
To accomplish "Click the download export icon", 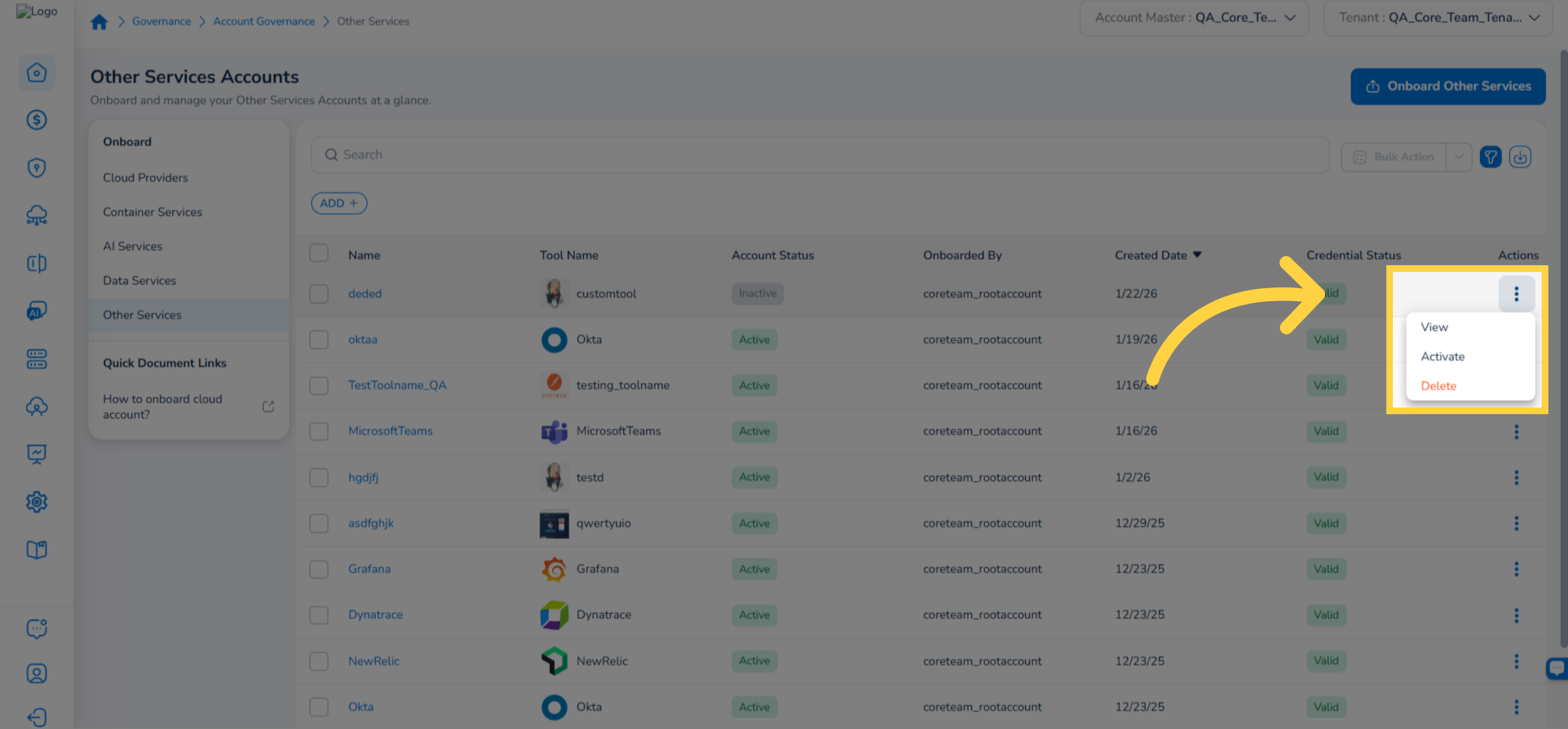I will coord(1520,157).
